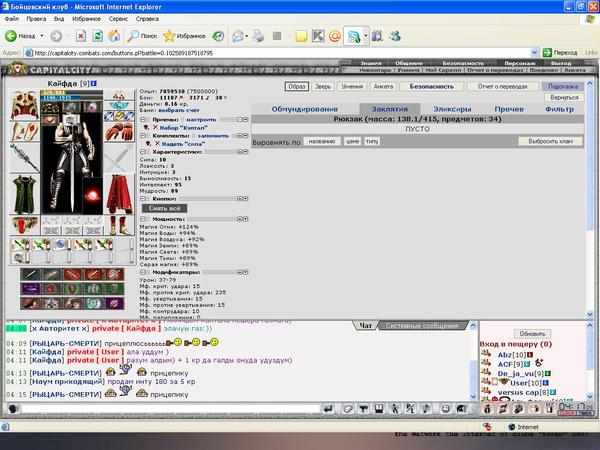
Task: Open the address bar dropdown arrow
Action: tap(535, 52)
